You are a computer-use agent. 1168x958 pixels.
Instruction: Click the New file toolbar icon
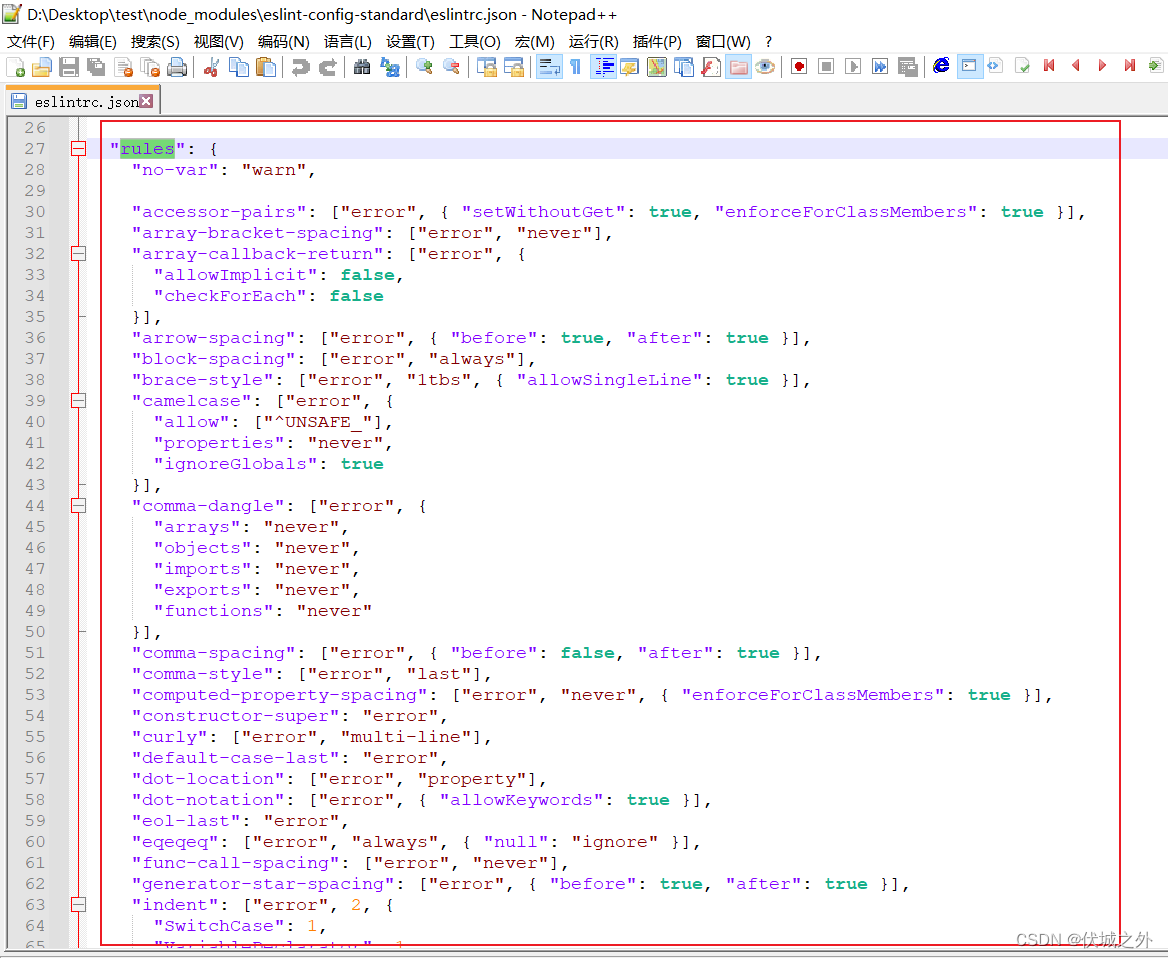tap(16, 67)
